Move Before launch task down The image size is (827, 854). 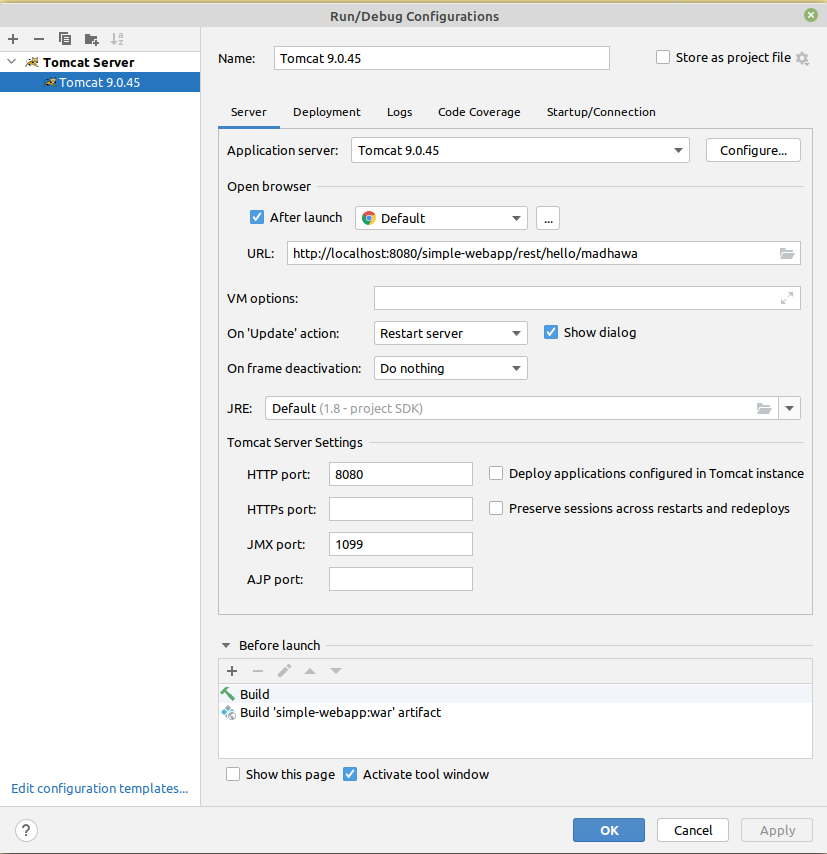[336, 671]
